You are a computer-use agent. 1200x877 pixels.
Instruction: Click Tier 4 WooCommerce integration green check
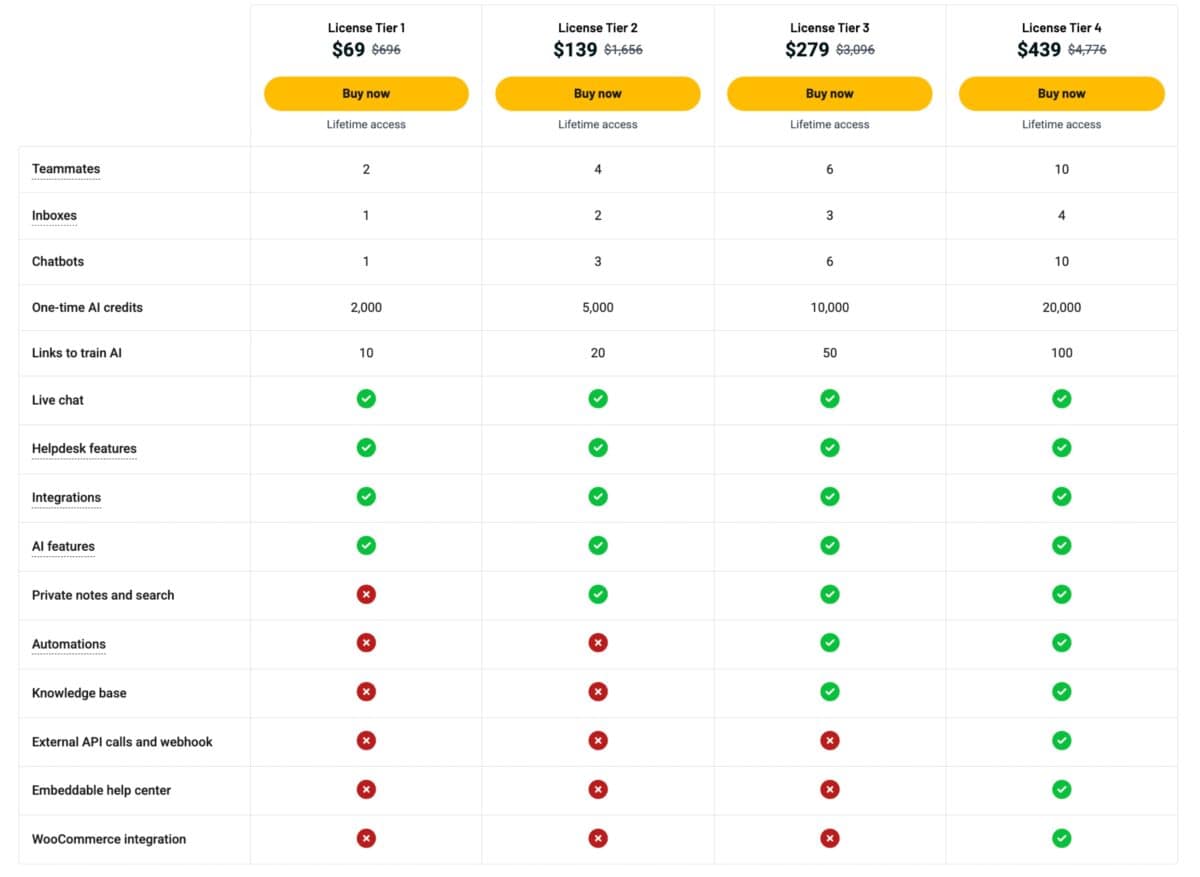tap(1061, 838)
